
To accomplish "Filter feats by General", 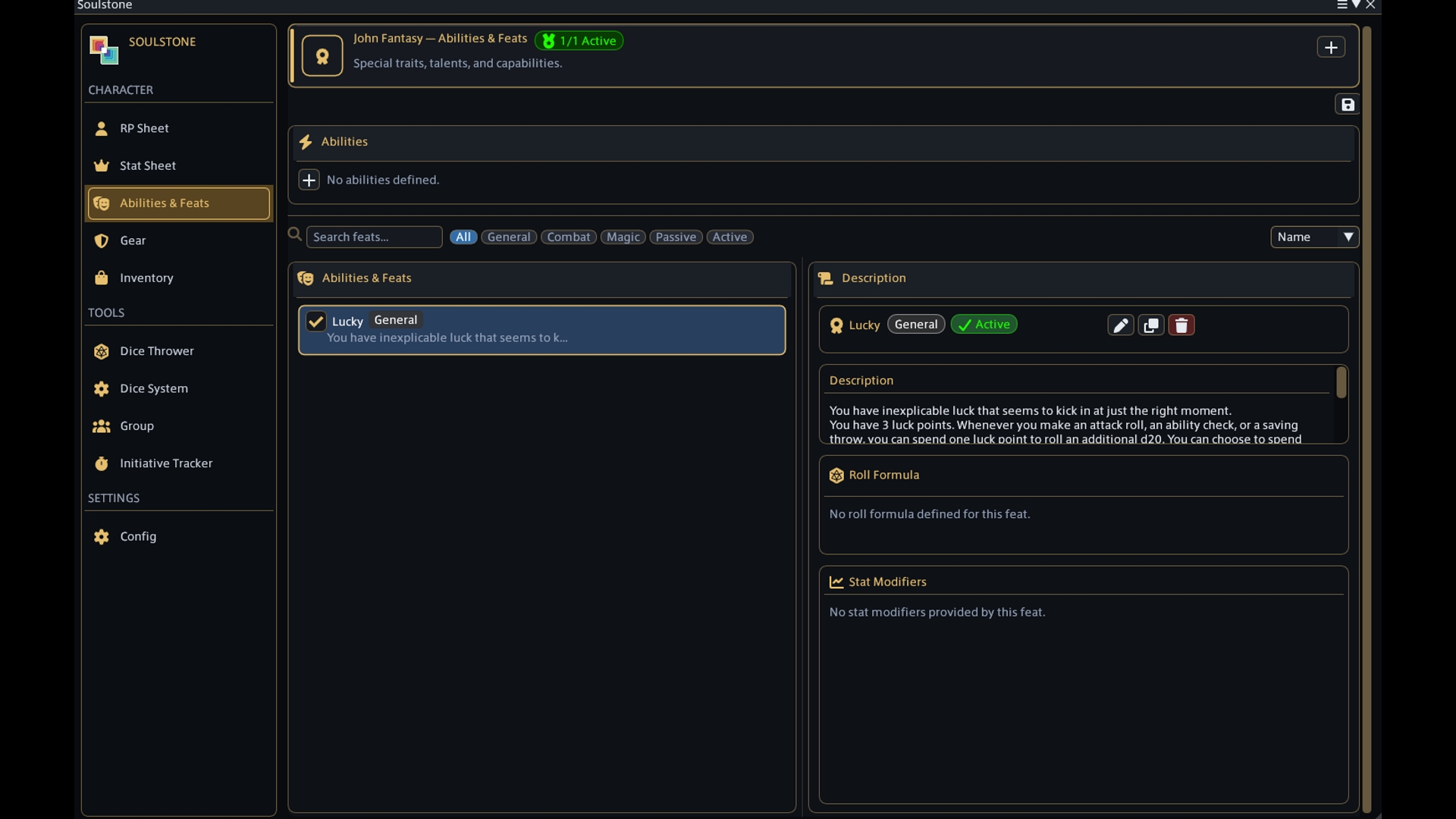I will (x=509, y=237).
